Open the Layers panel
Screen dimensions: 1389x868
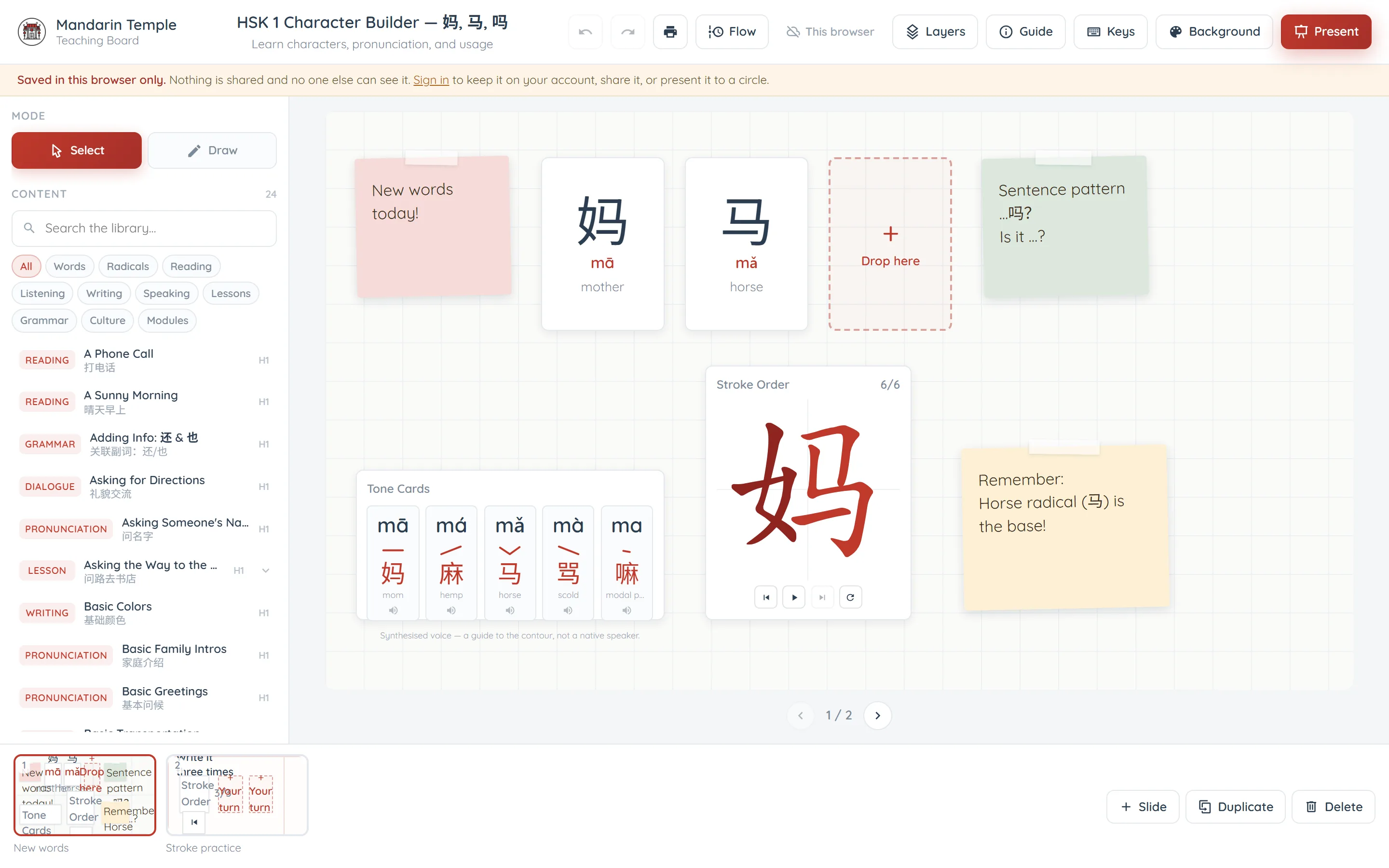pyautogui.click(x=934, y=31)
